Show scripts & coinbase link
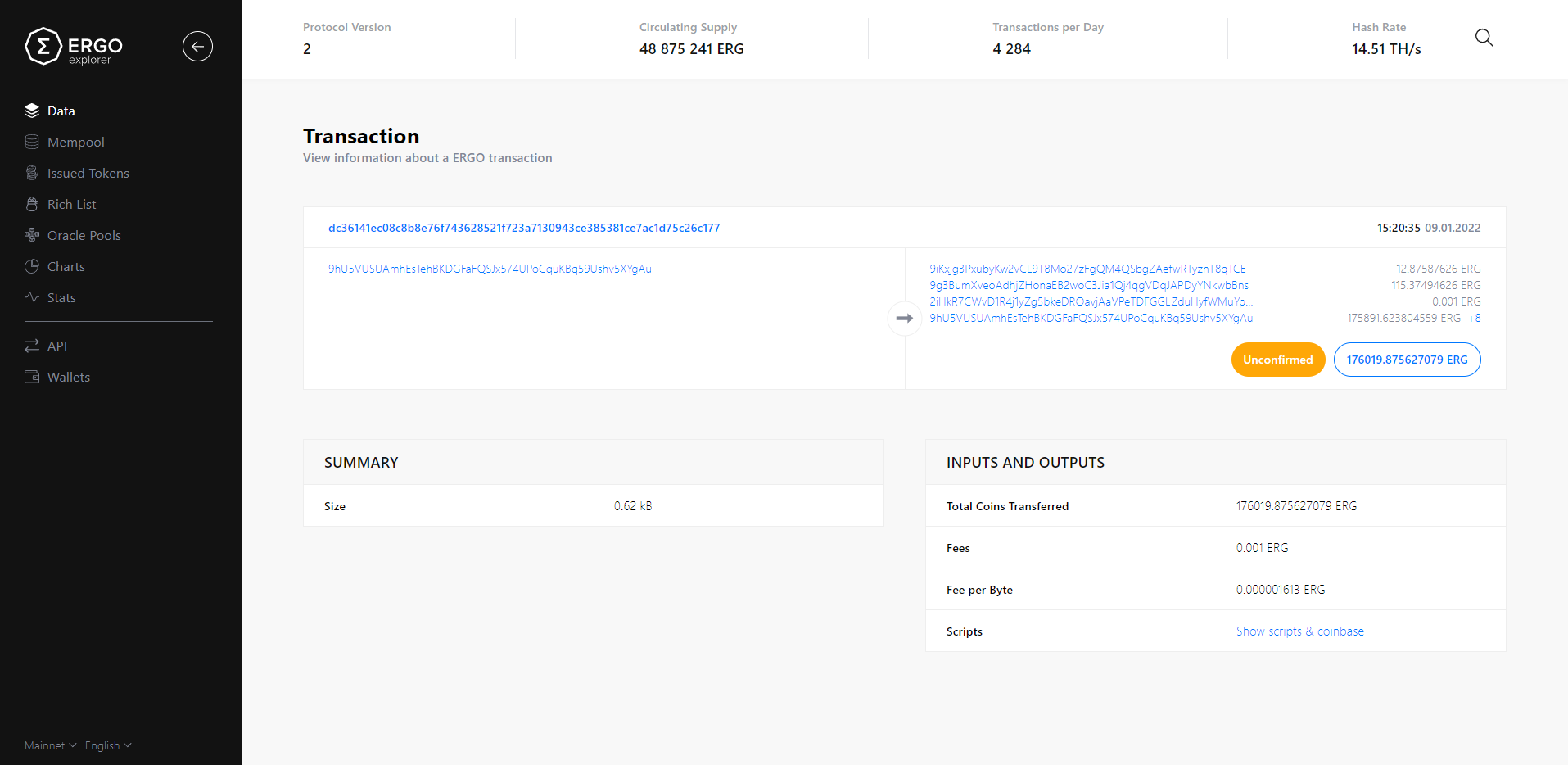 (x=1299, y=631)
